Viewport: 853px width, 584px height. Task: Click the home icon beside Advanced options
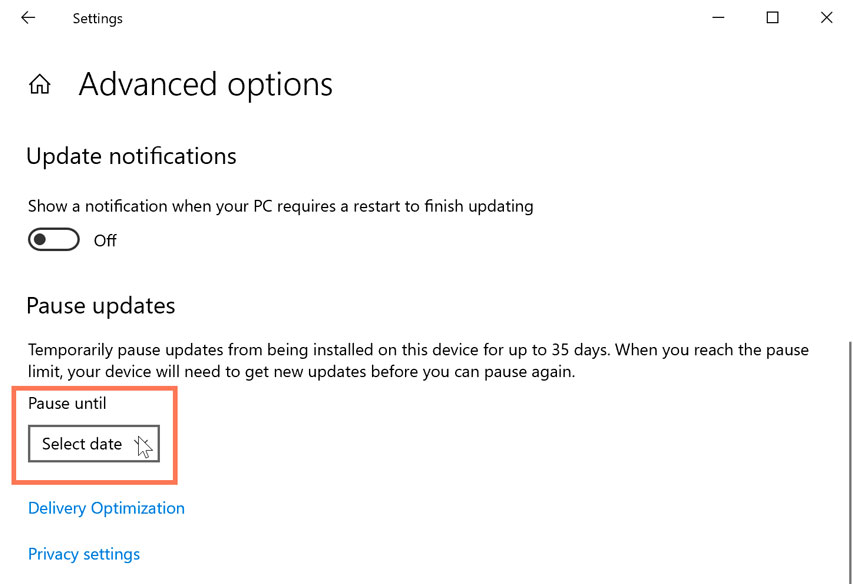point(39,84)
